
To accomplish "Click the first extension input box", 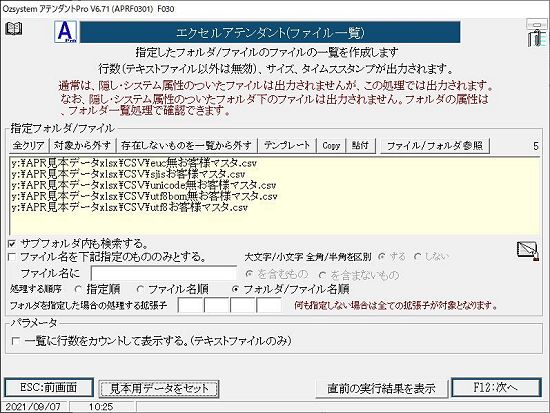I will 190,305.
